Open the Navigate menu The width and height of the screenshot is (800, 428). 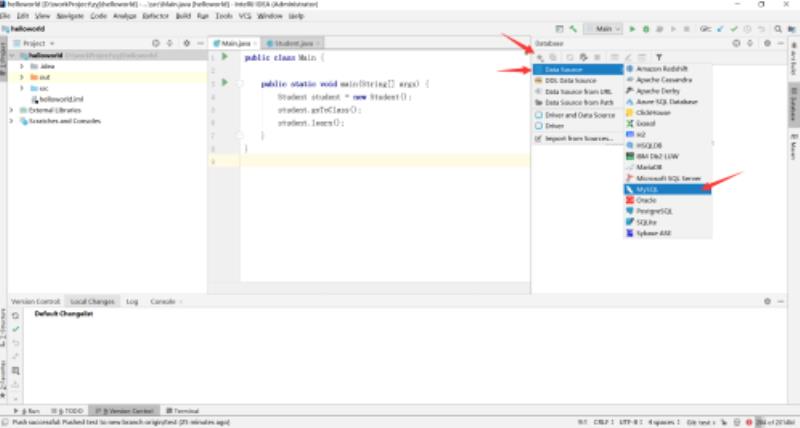click(70, 16)
